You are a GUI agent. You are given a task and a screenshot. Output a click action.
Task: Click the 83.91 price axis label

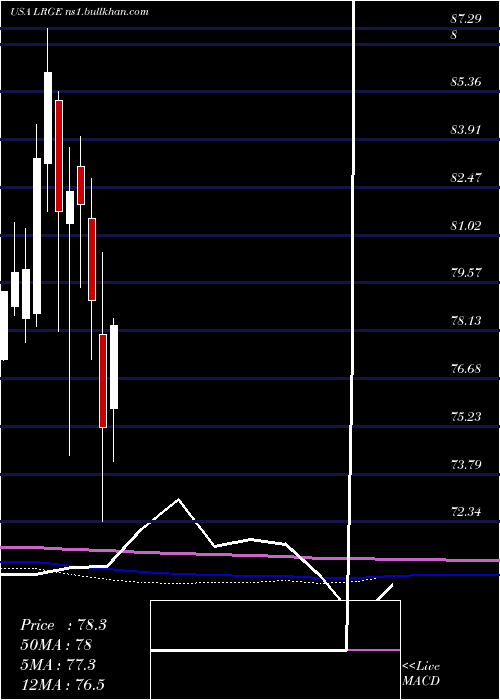pos(466,130)
